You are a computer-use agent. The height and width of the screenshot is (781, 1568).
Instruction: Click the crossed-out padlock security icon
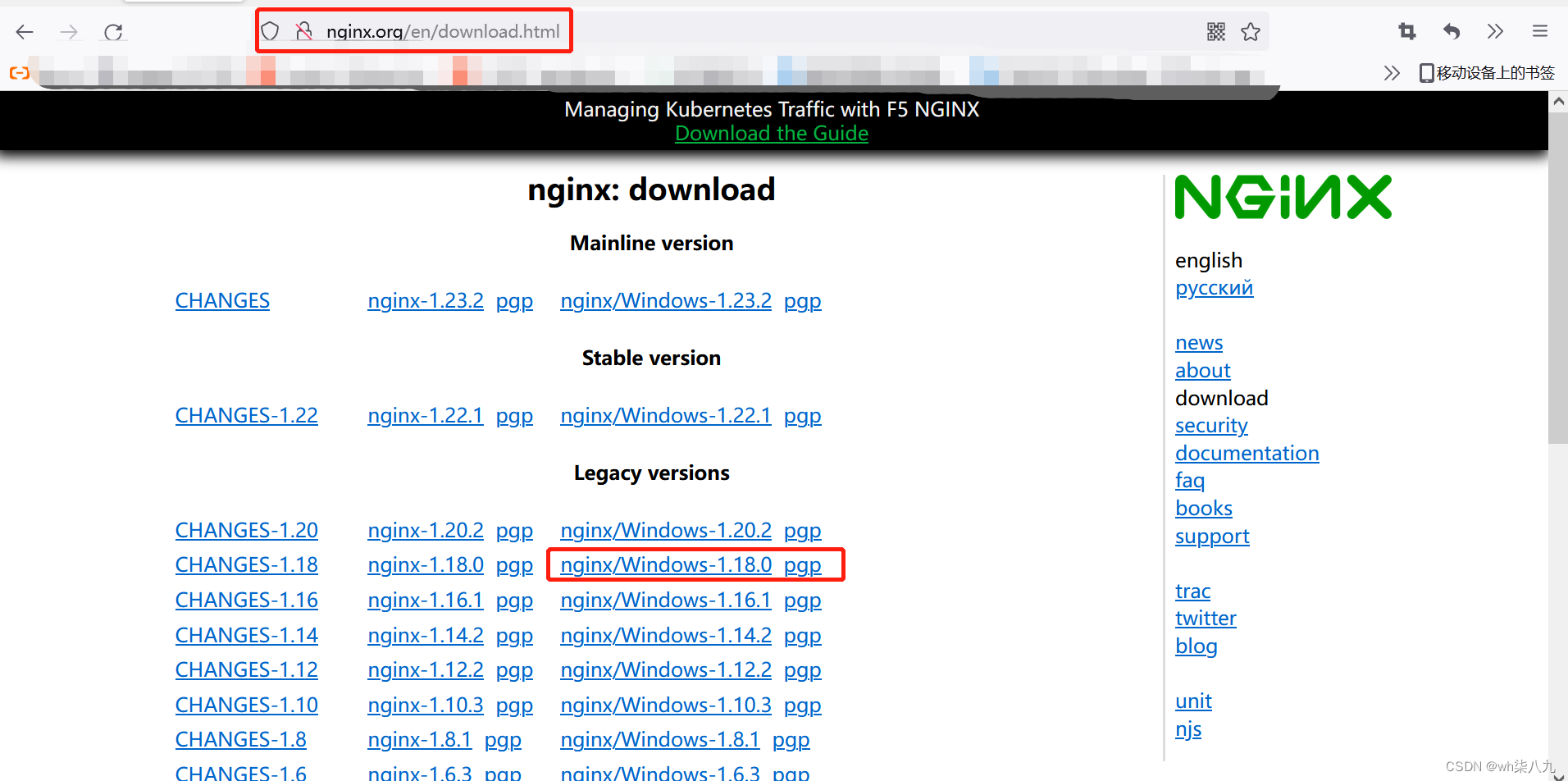point(304,30)
